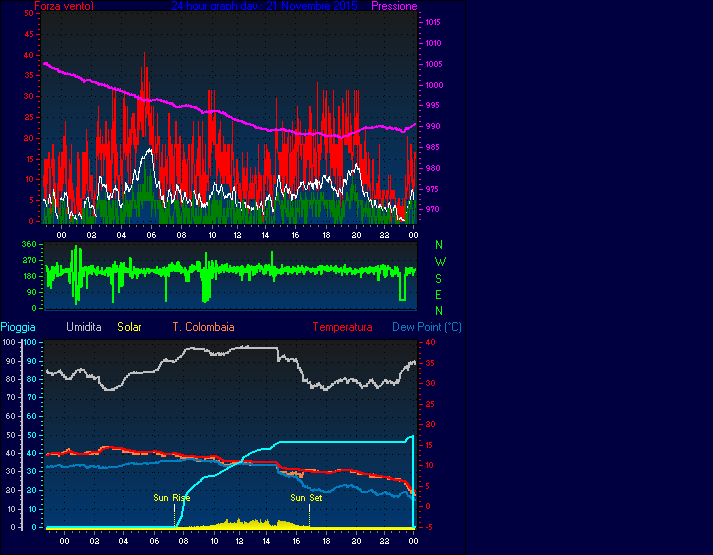Click pressure axis value 1005

click(433, 64)
